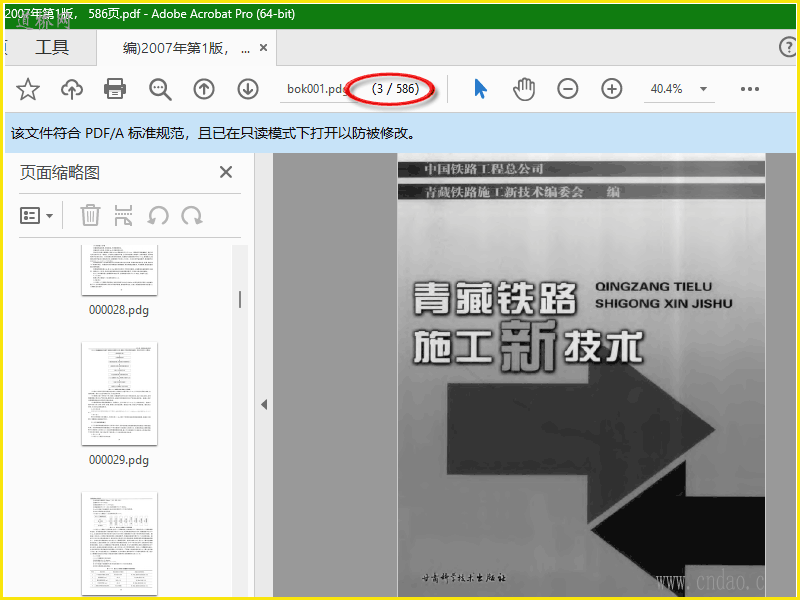Click the 40.4% zoom value field
This screenshot has height=600, width=800.
tap(666, 89)
